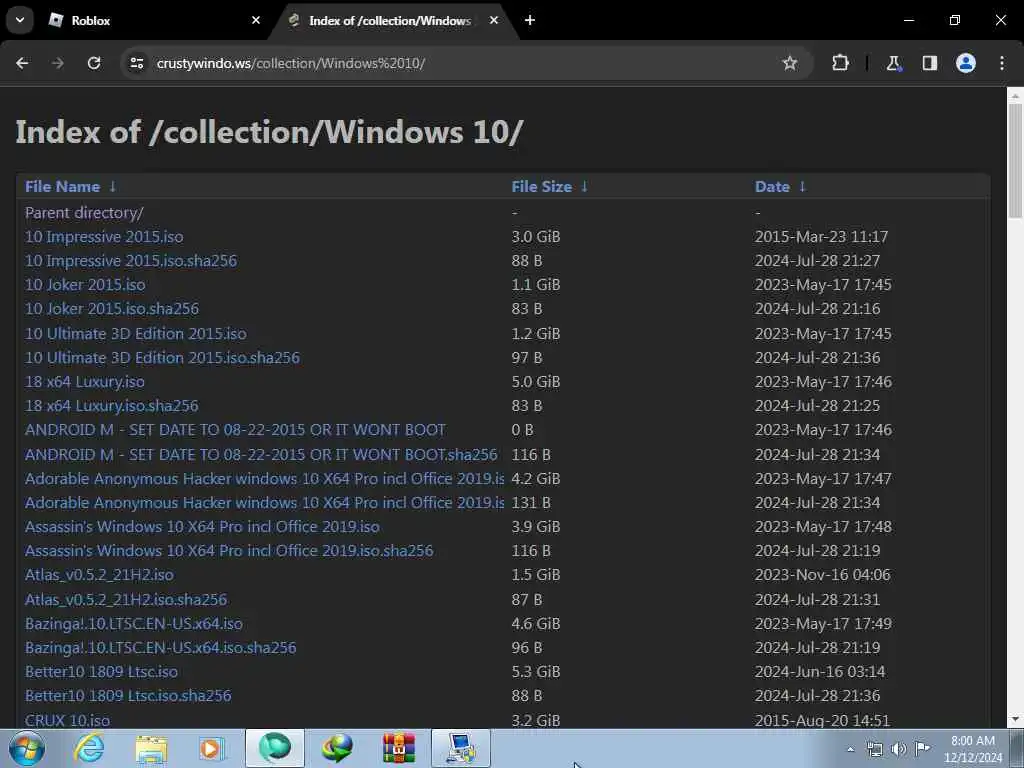
Task: Open 10 Impressive 2015.iso.sha256
Action: click(x=131, y=261)
